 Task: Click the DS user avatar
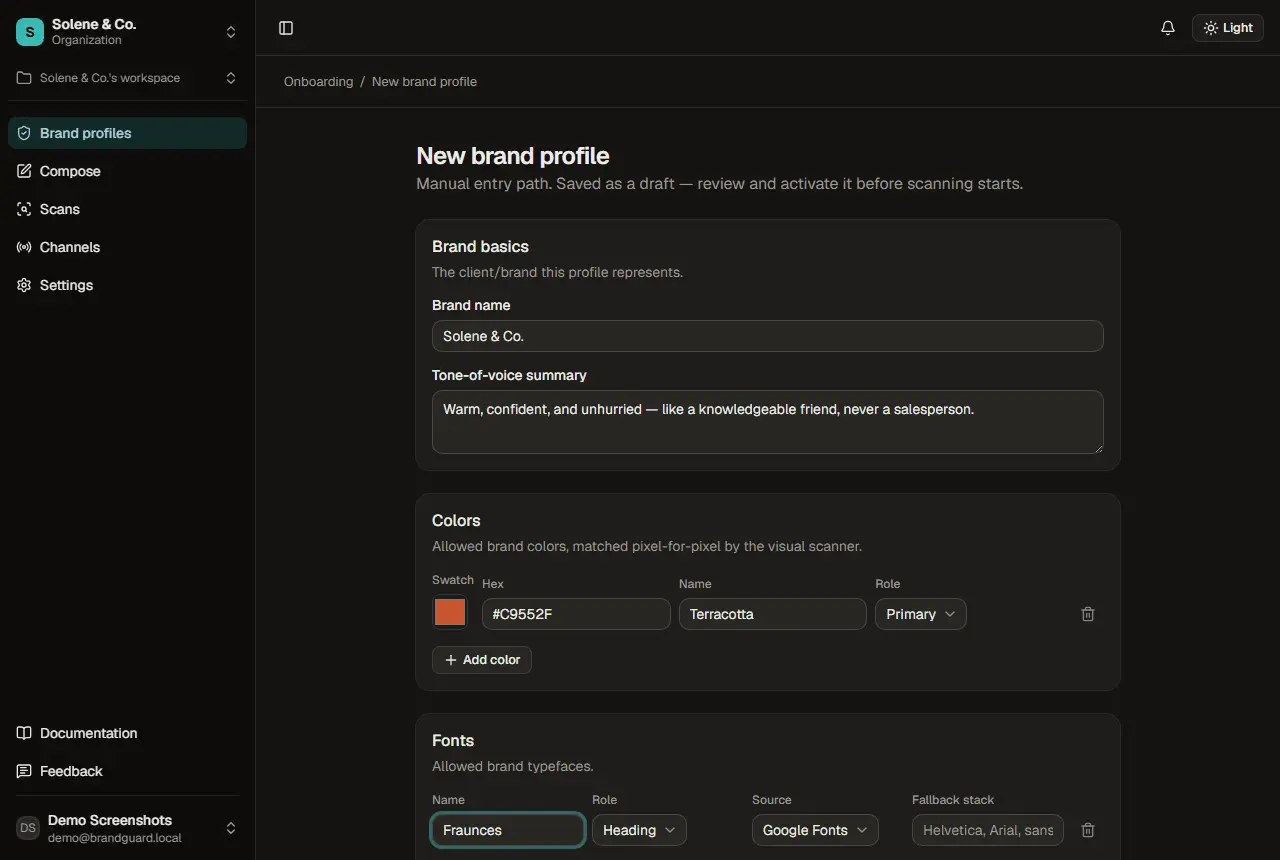(x=28, y=828)
